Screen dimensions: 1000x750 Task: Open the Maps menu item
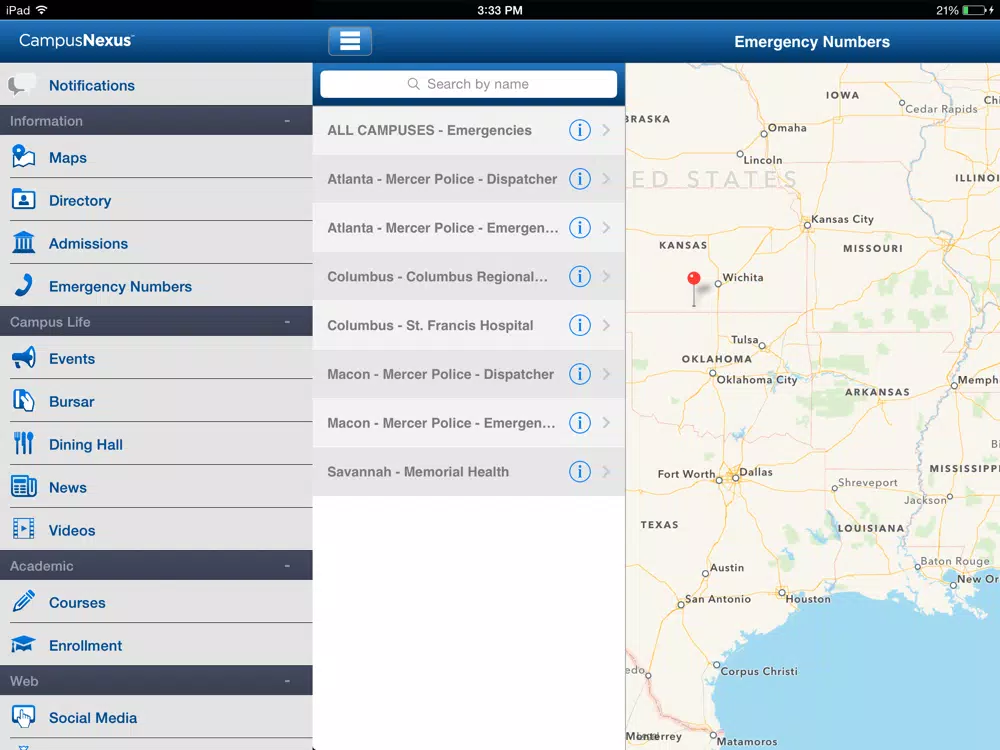point(156,157)
